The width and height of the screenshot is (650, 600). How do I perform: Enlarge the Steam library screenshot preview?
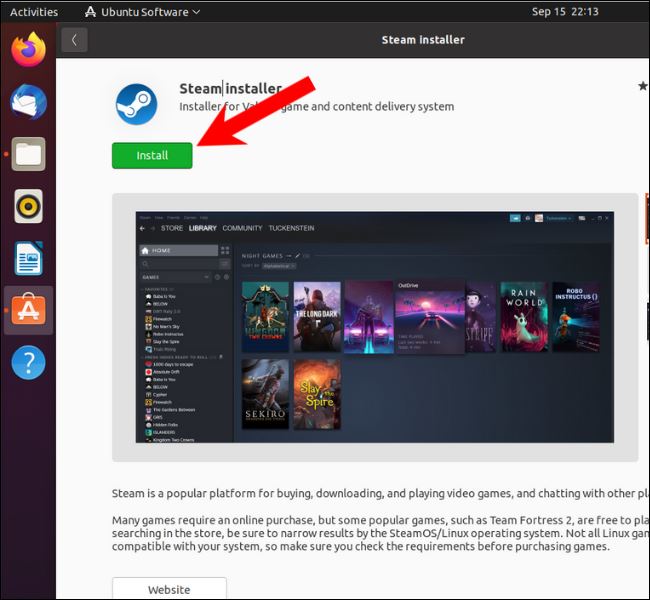(375, 327)
